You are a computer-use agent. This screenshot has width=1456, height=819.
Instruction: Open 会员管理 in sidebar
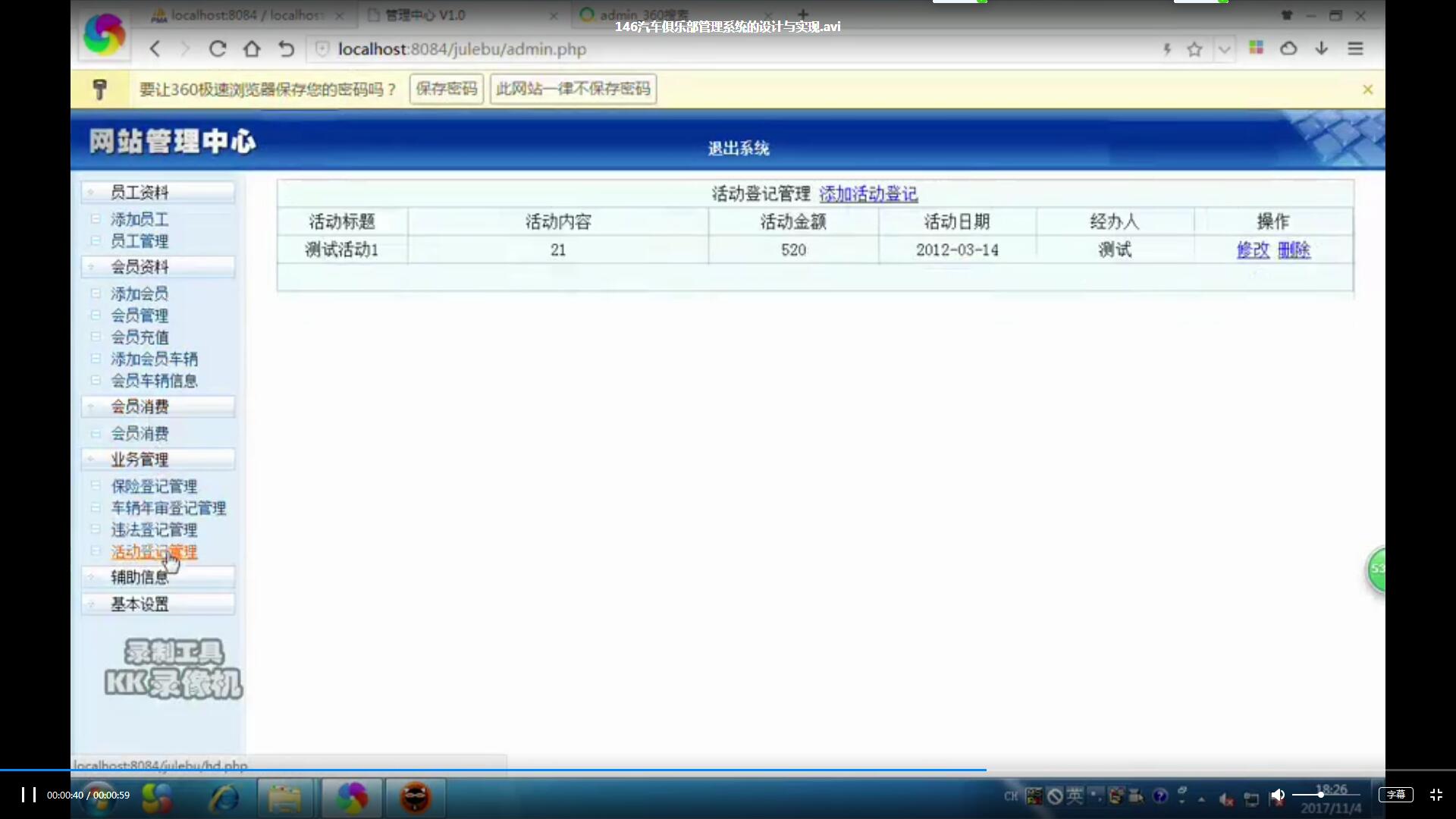[x=140, y=315]
